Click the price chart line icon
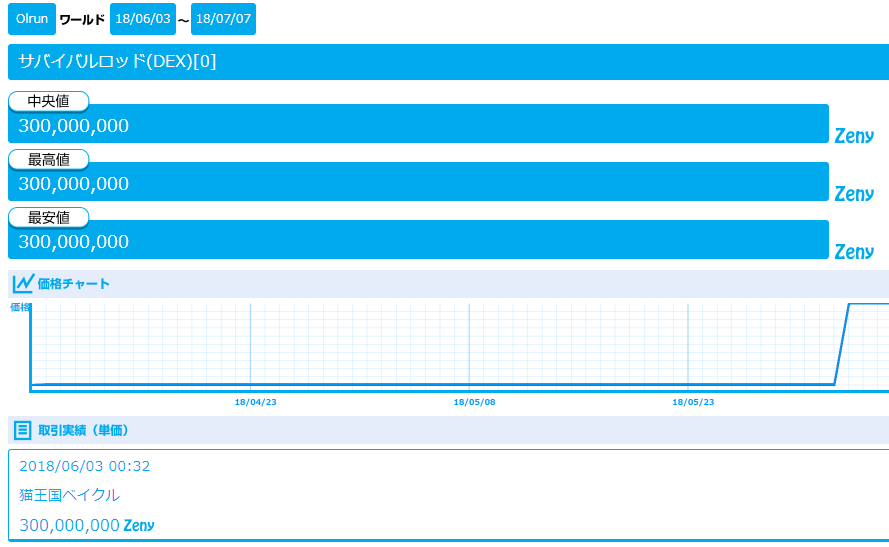The image size is (889, 547). point(23,283)
